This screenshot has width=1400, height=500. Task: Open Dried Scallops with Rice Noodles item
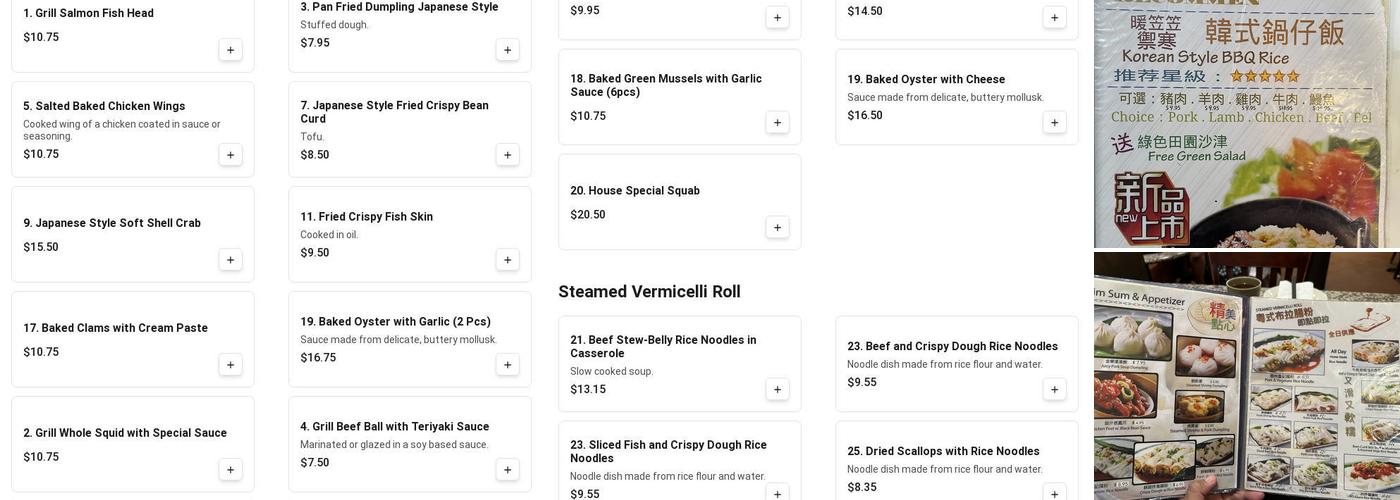point(943,451)
